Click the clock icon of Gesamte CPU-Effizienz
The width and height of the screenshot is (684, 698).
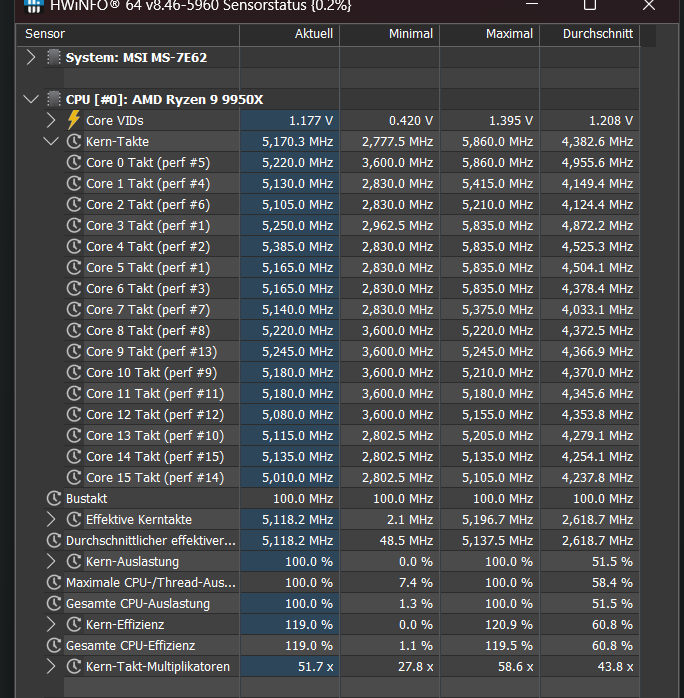(x=53, y=645)
